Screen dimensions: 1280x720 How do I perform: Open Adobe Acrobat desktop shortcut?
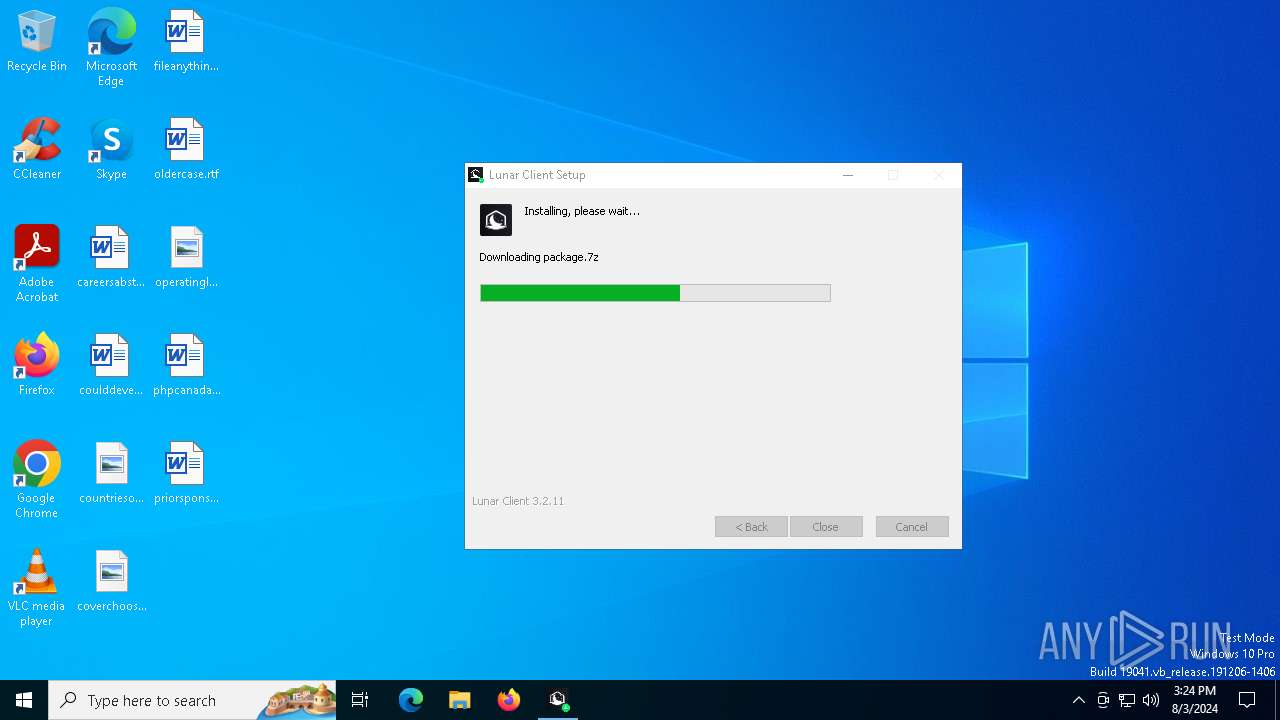[x=37, y=264]
